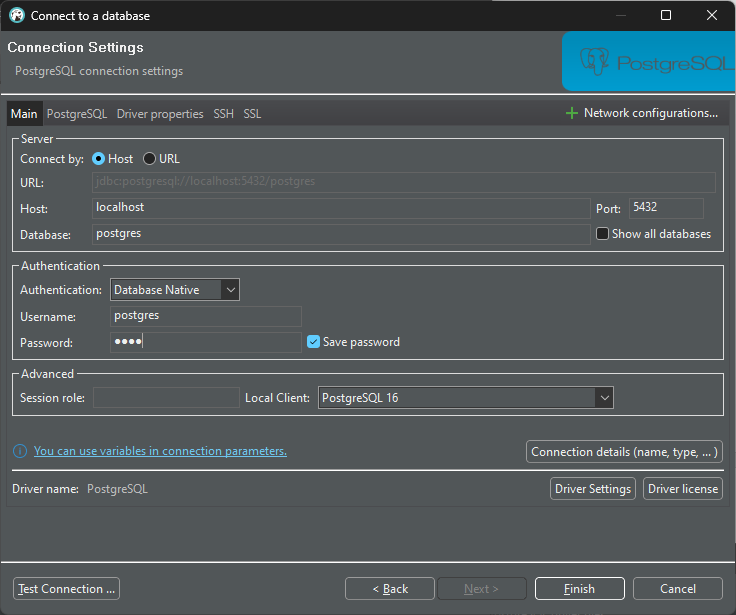
Task: Click the Test Connection button
Action: [x=66, y=589]
